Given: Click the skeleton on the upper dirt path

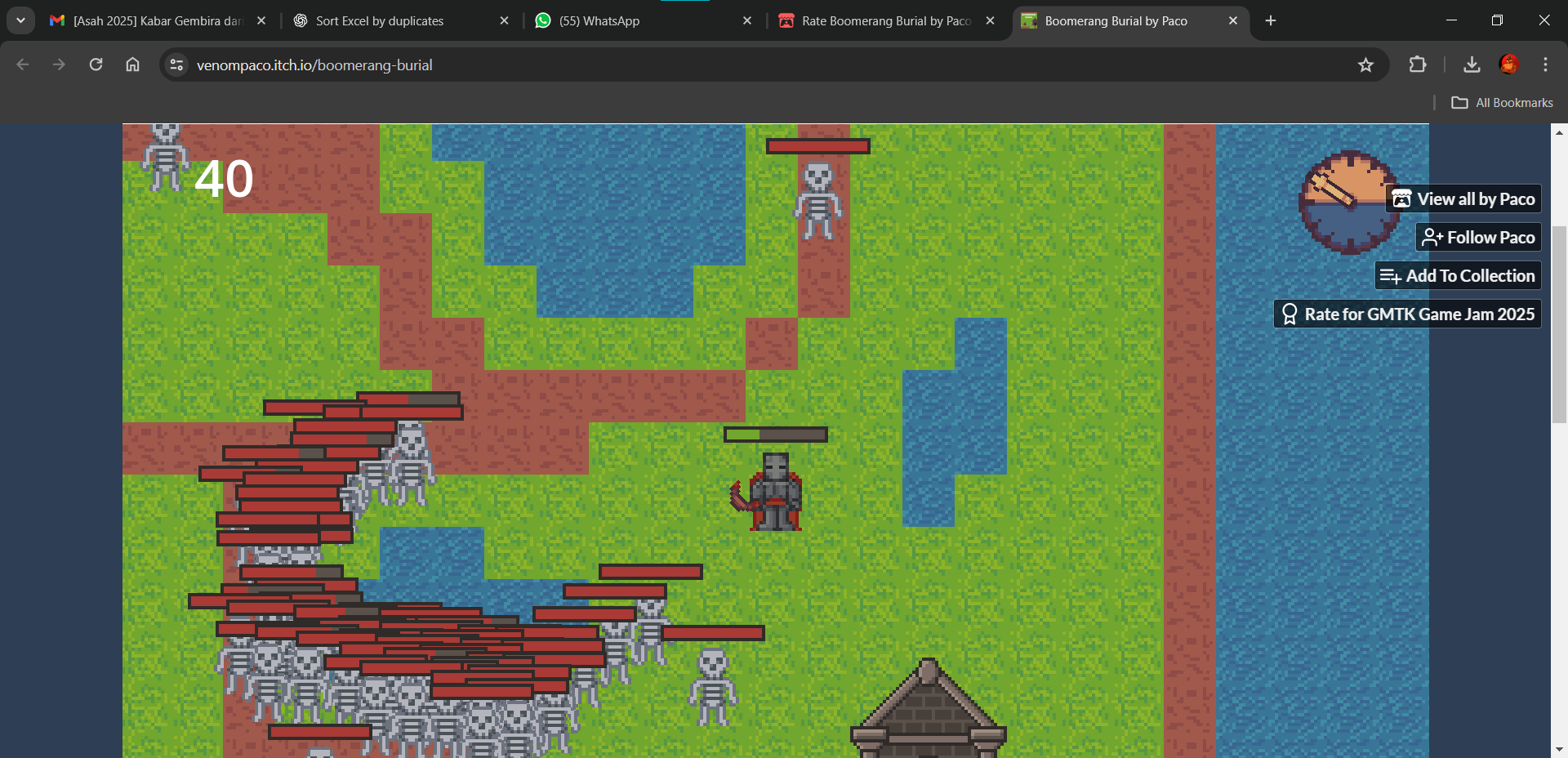Looking at the screenshot, I should (x=817, y=201).
